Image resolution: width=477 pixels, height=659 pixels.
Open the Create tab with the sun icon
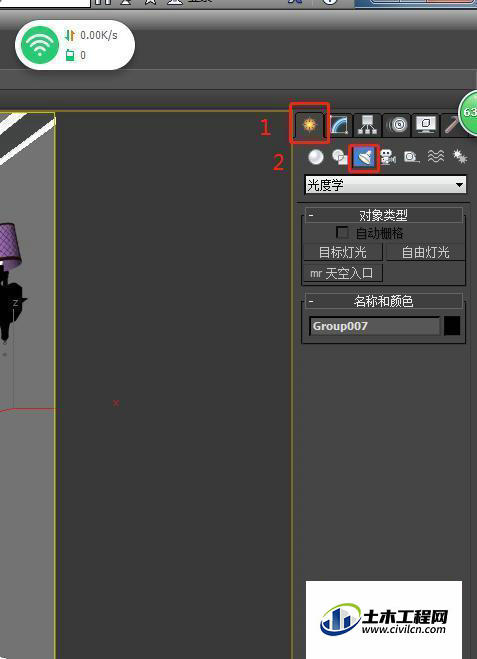[x=310, y=125]
